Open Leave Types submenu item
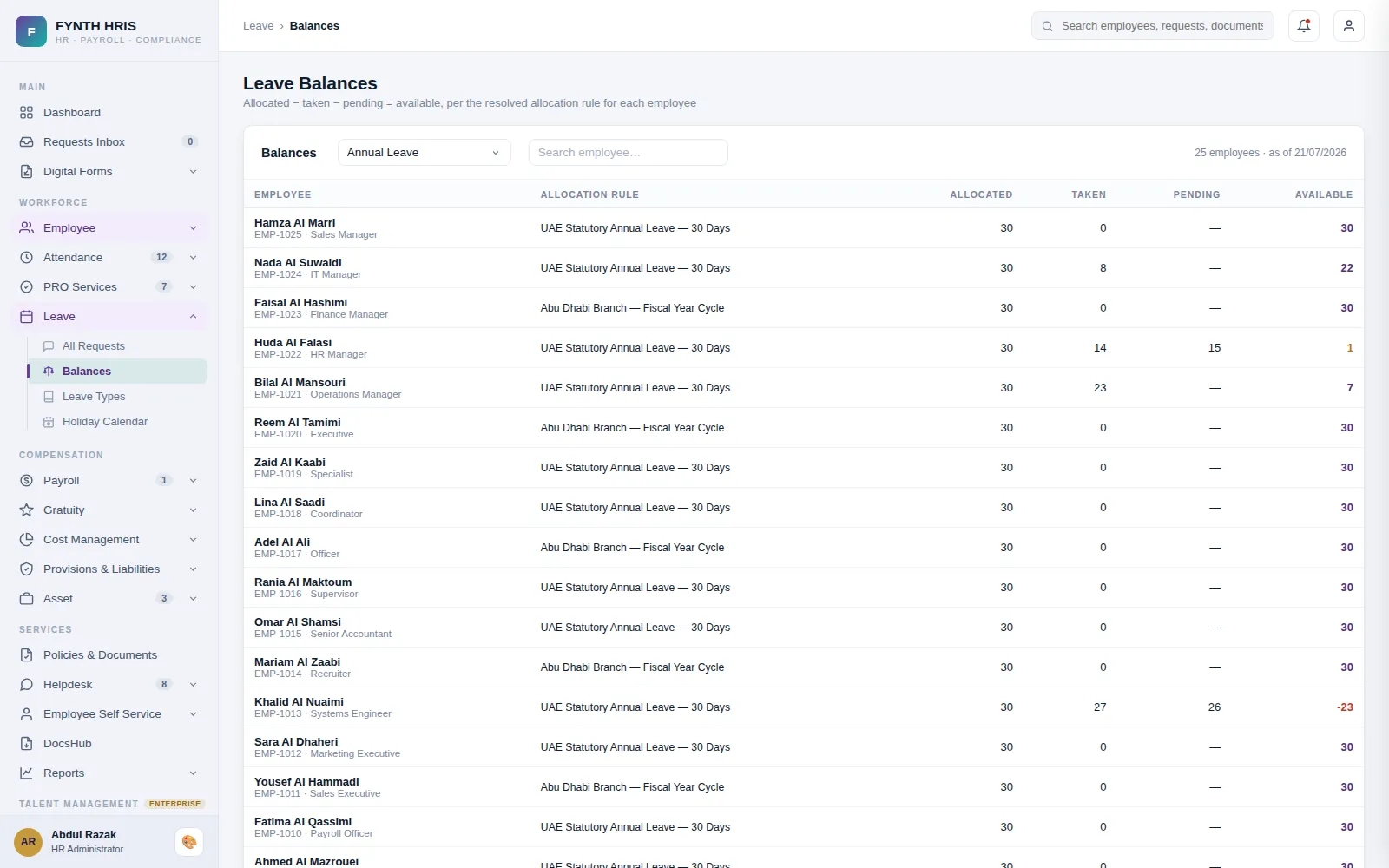 117,397
